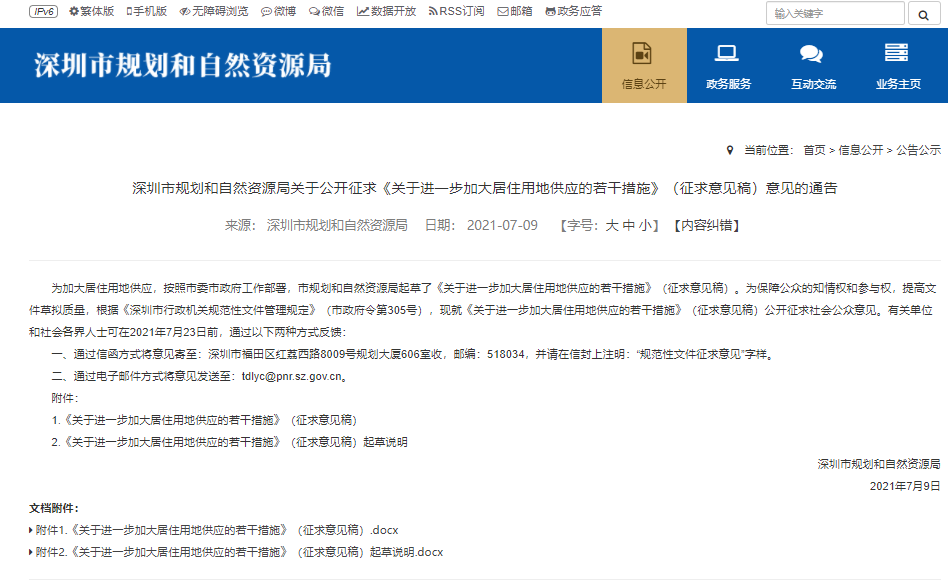948x585 pixels.
Task: Open the 信息公开 tab label
Action: click(x=644, y=84)
